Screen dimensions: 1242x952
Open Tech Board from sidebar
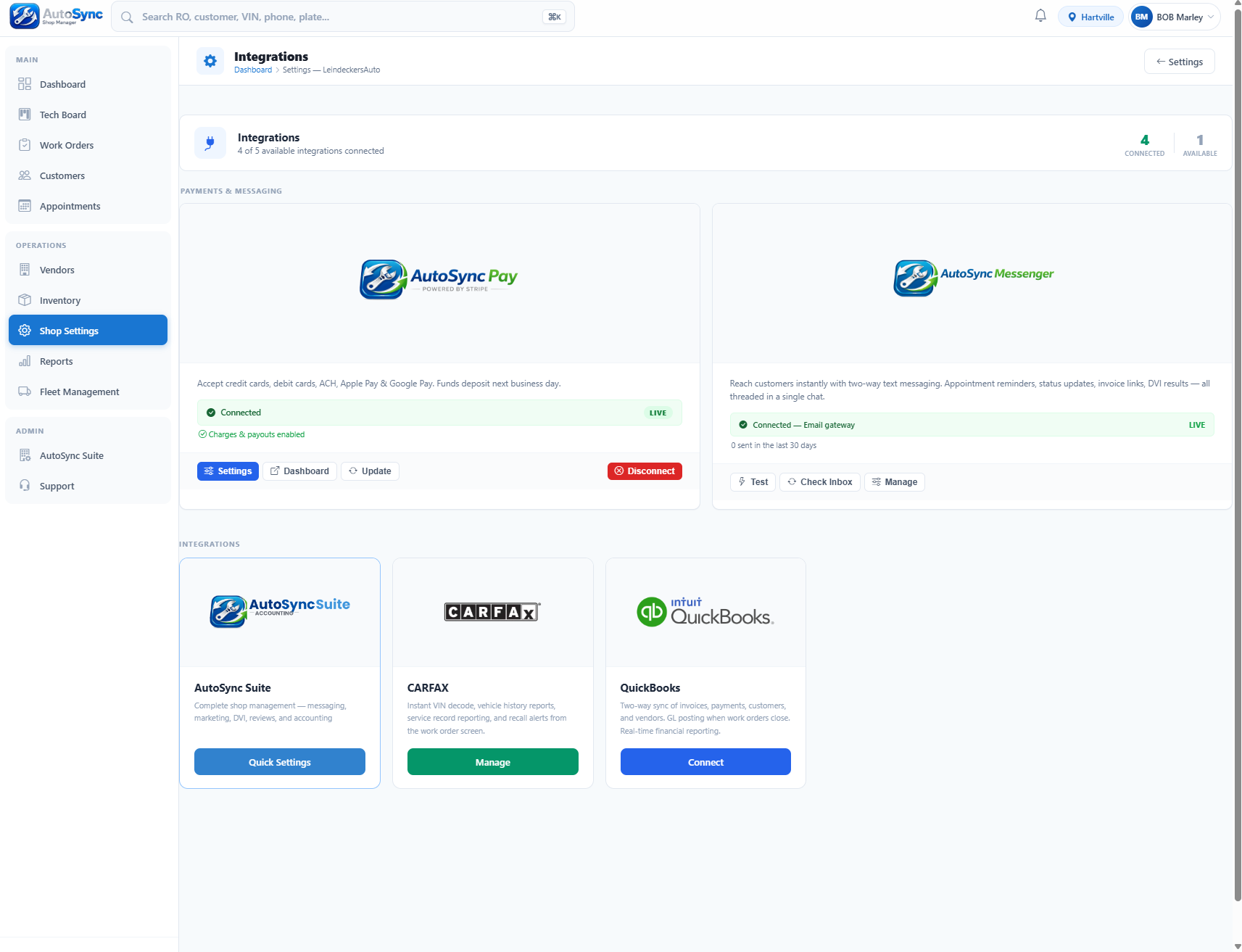click(88, 115)
